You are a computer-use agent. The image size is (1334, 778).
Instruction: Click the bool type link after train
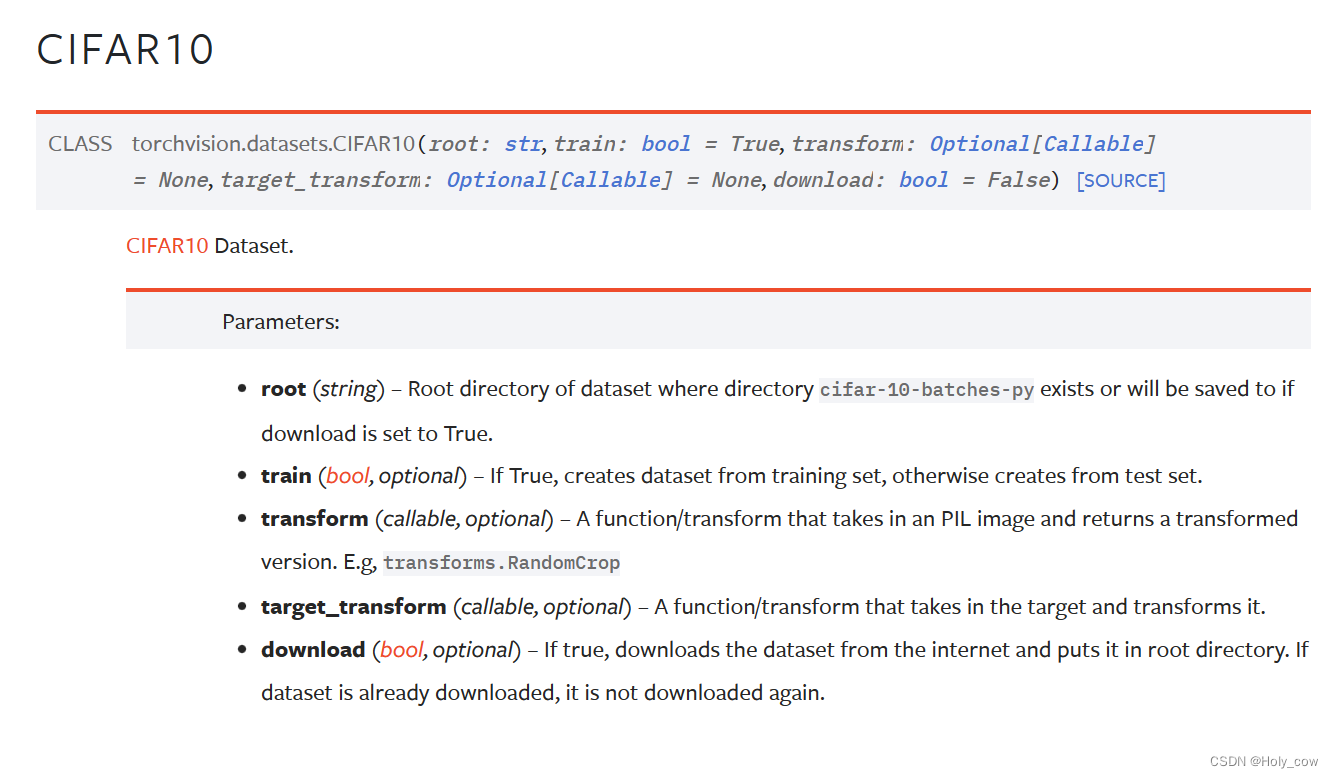click(666, 144)
